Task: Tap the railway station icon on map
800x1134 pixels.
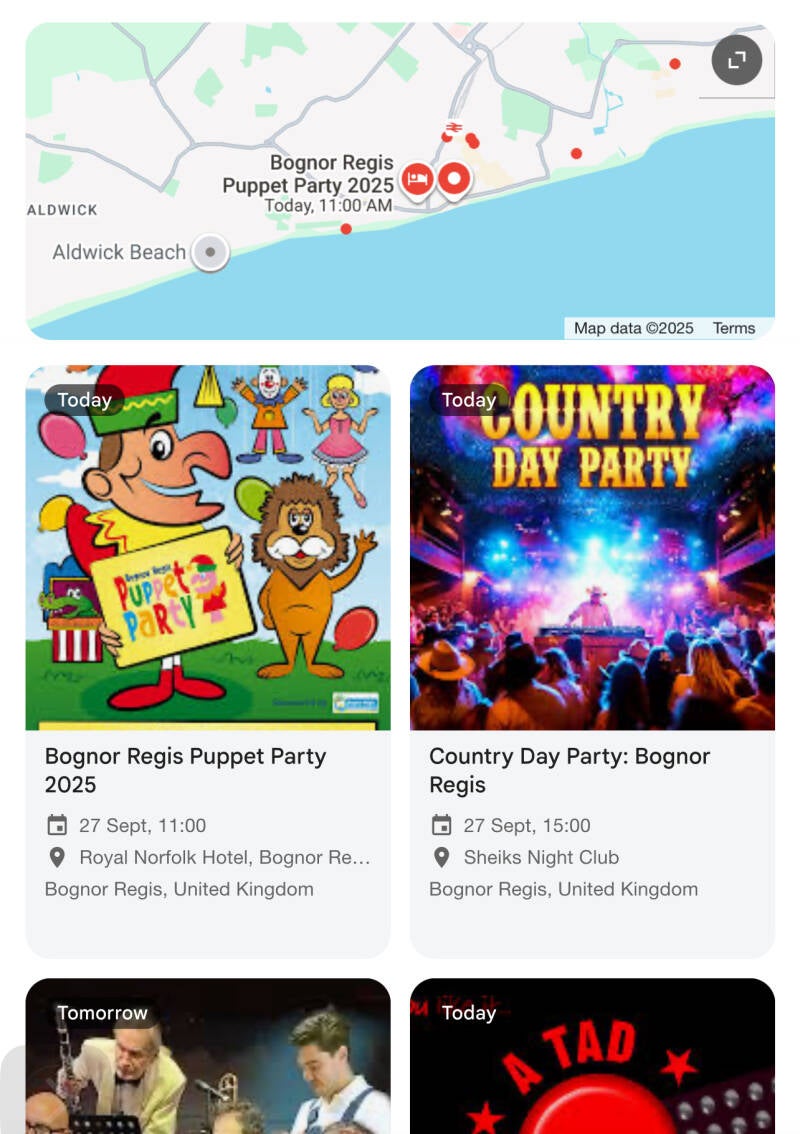Action: pos(454,127)
